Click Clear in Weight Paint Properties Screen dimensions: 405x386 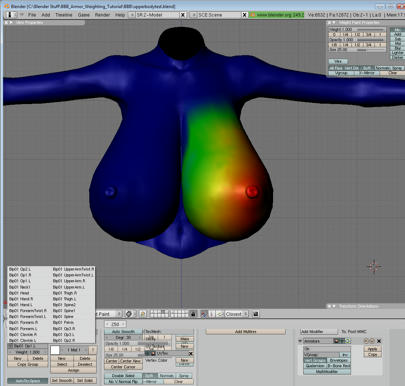(392, 73)
